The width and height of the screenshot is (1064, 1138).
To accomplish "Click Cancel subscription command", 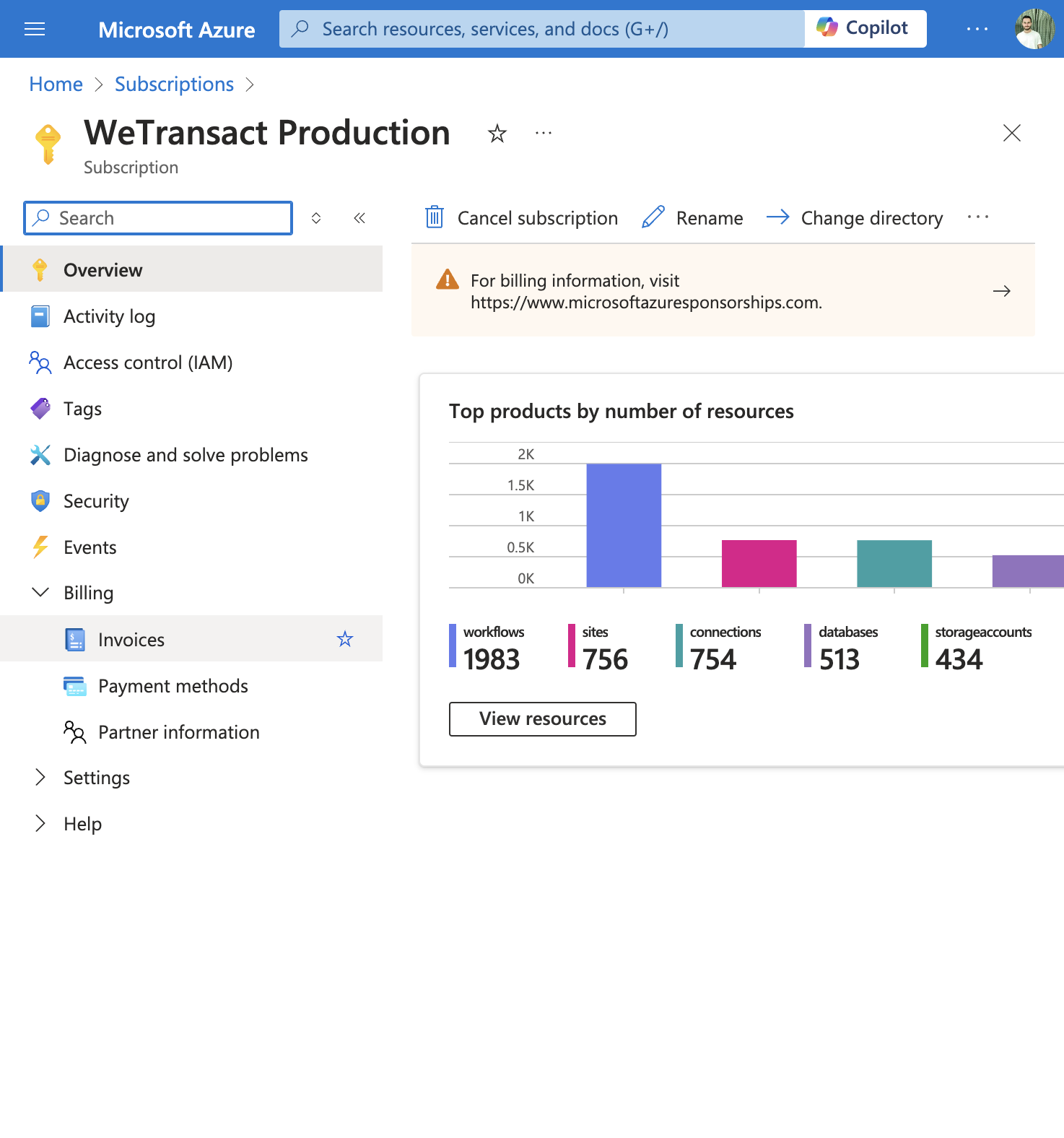I will (521, 217).
